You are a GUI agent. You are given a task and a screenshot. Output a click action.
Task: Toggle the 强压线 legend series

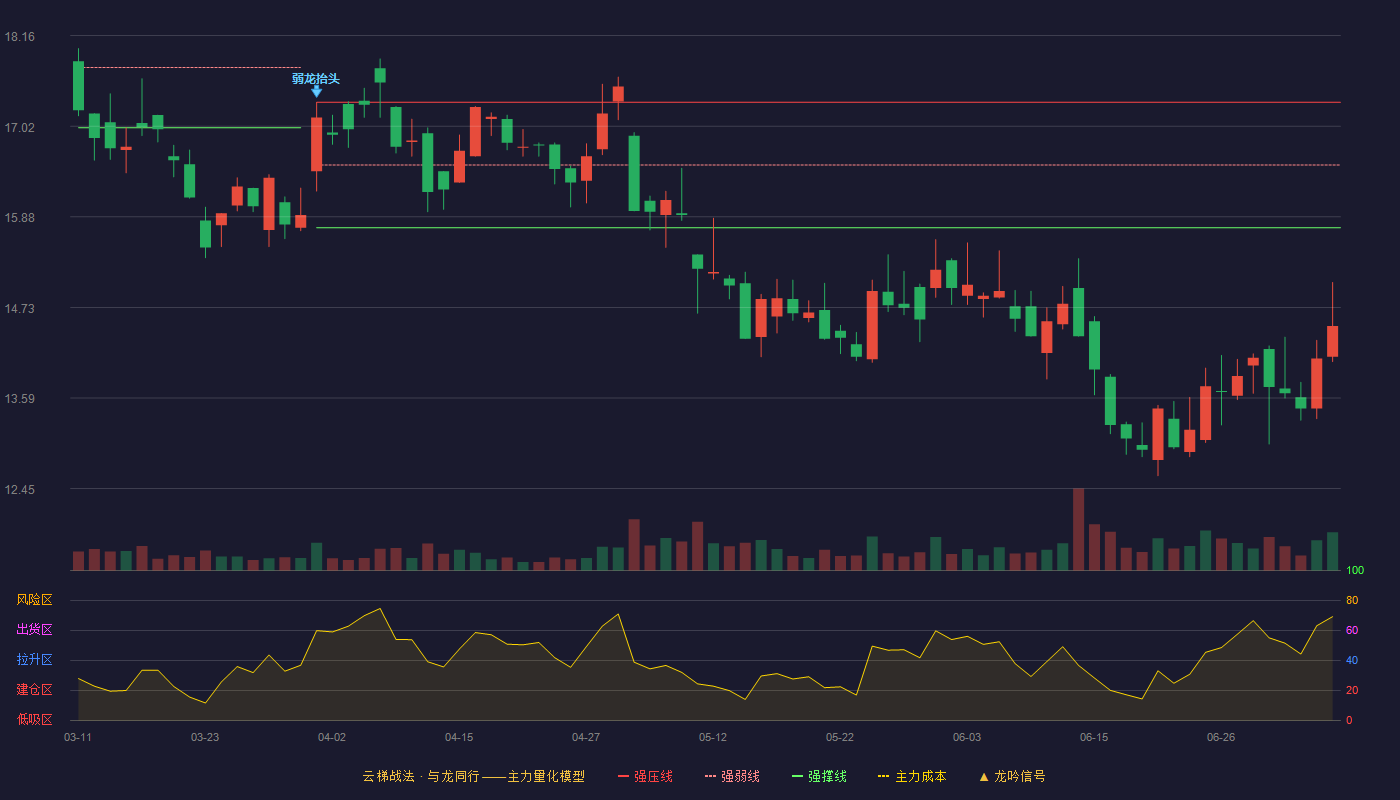click(x=645, y=776)
